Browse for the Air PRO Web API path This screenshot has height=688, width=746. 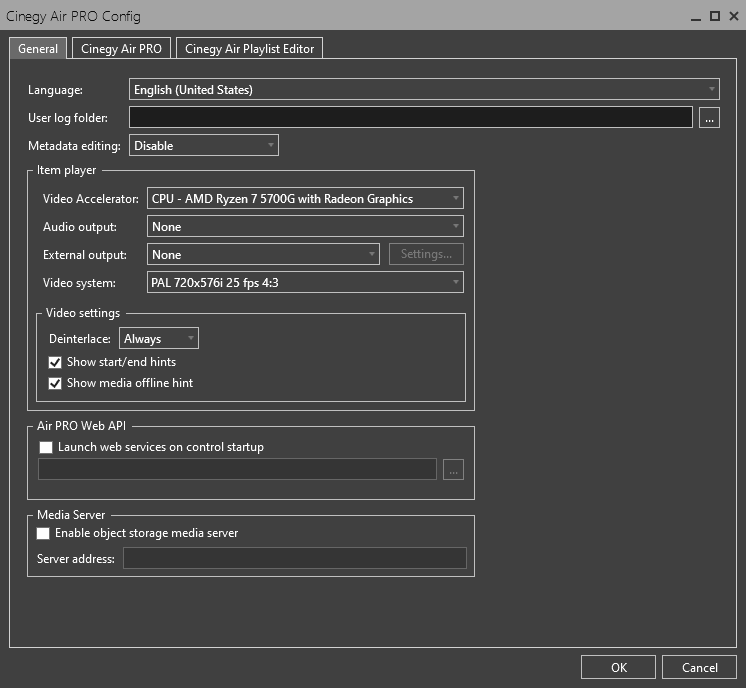pyautogui.click(x=453, y=470)
